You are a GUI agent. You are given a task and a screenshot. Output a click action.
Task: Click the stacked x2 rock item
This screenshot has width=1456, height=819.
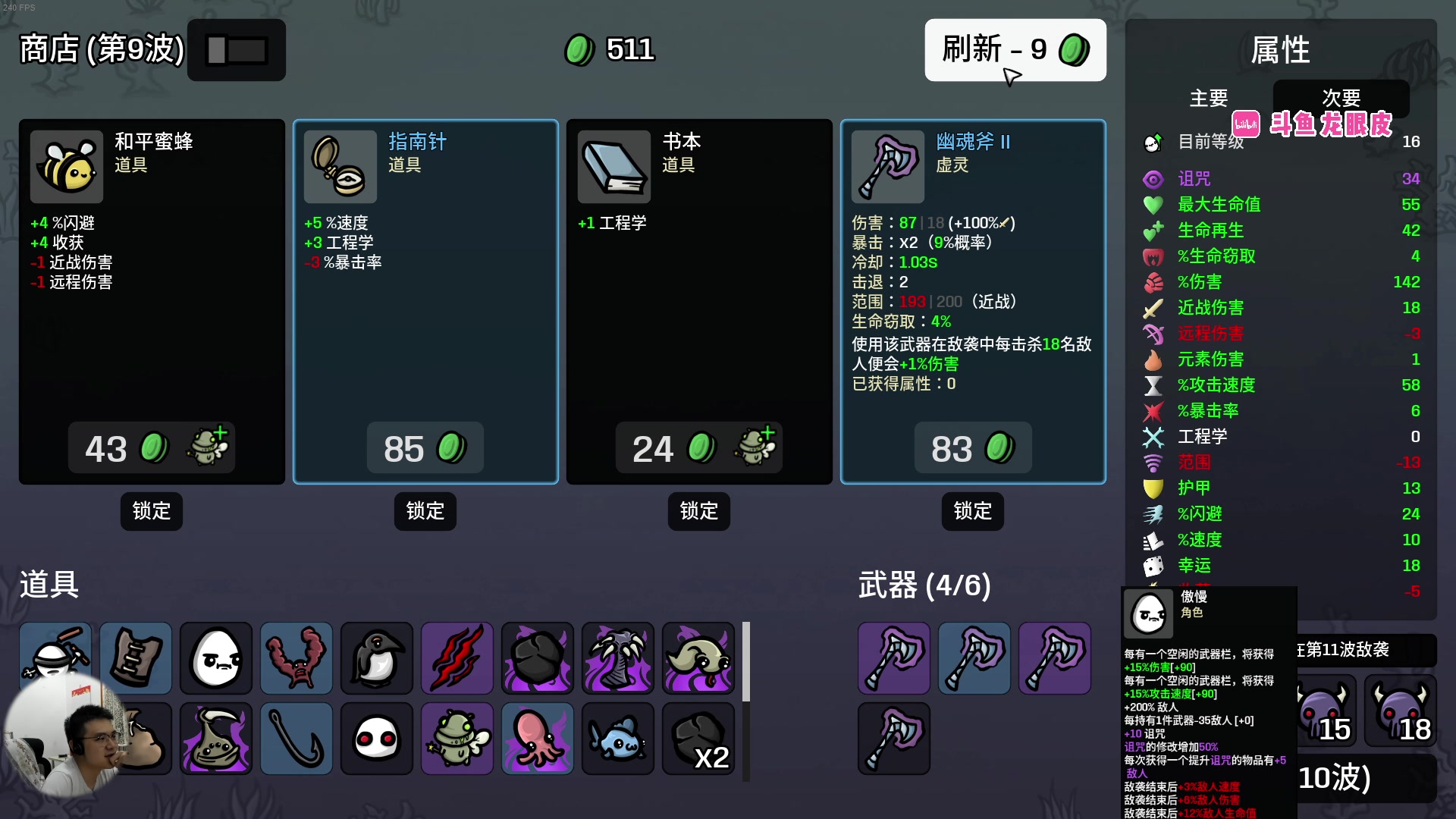coord(698,739)
